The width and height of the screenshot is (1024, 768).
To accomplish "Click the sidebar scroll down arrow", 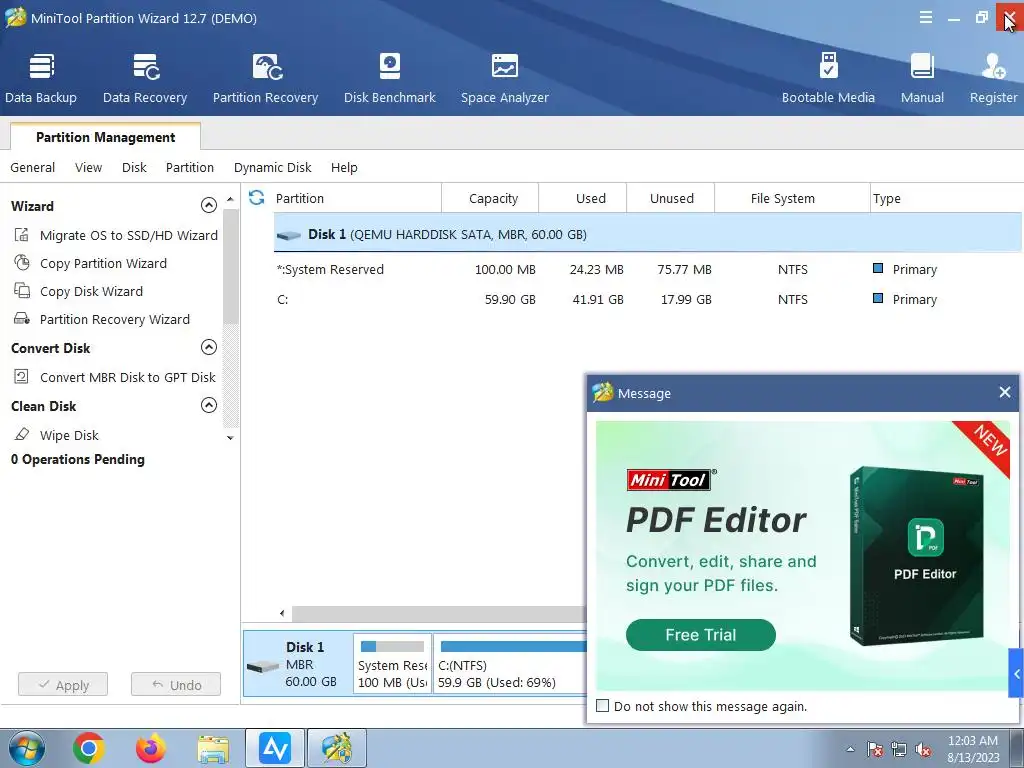I will 230,438.
